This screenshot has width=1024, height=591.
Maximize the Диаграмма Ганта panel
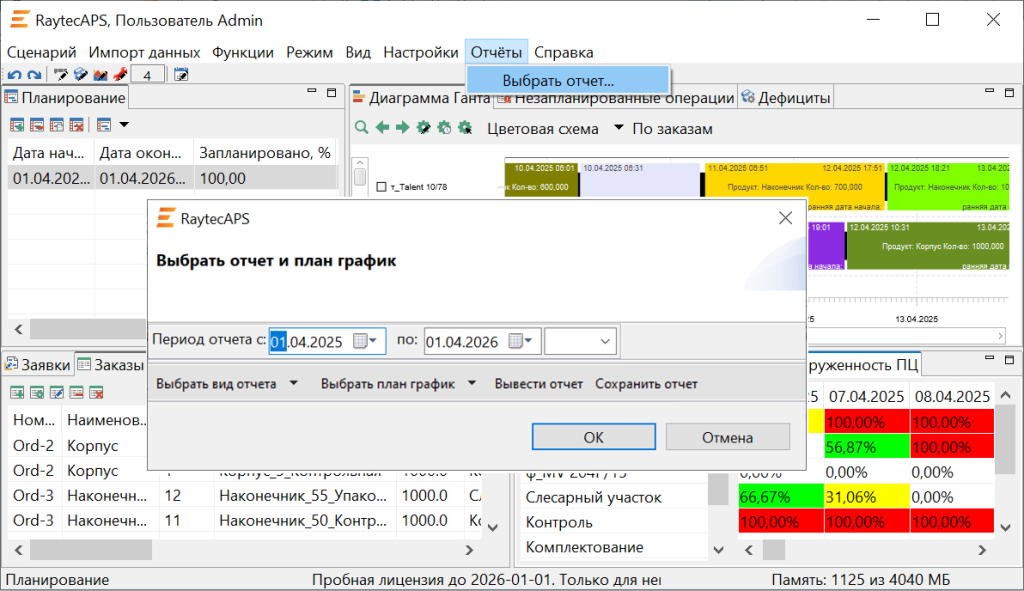1010,92
